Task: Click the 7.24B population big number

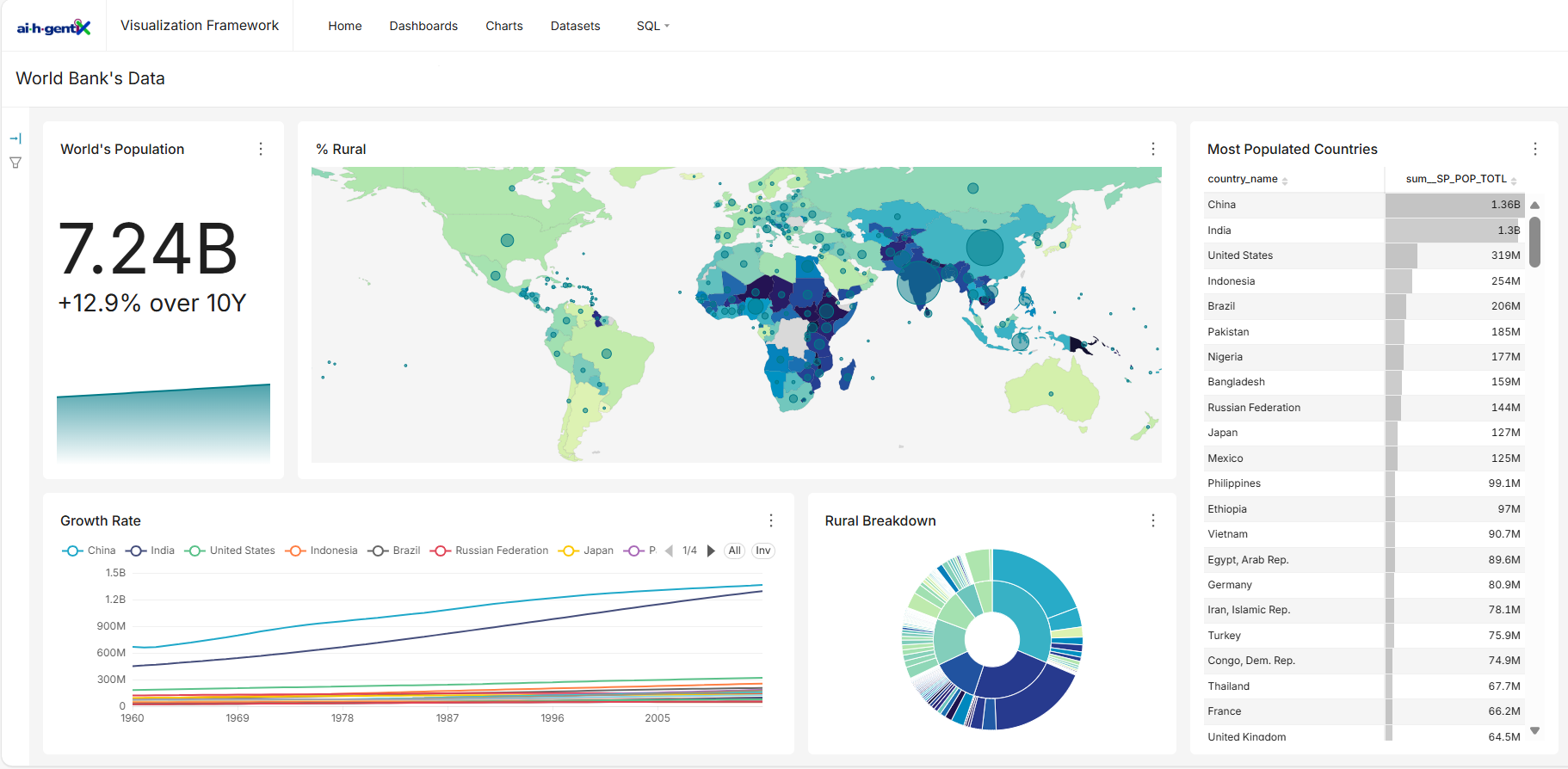Action: click(x=147, y=249)
